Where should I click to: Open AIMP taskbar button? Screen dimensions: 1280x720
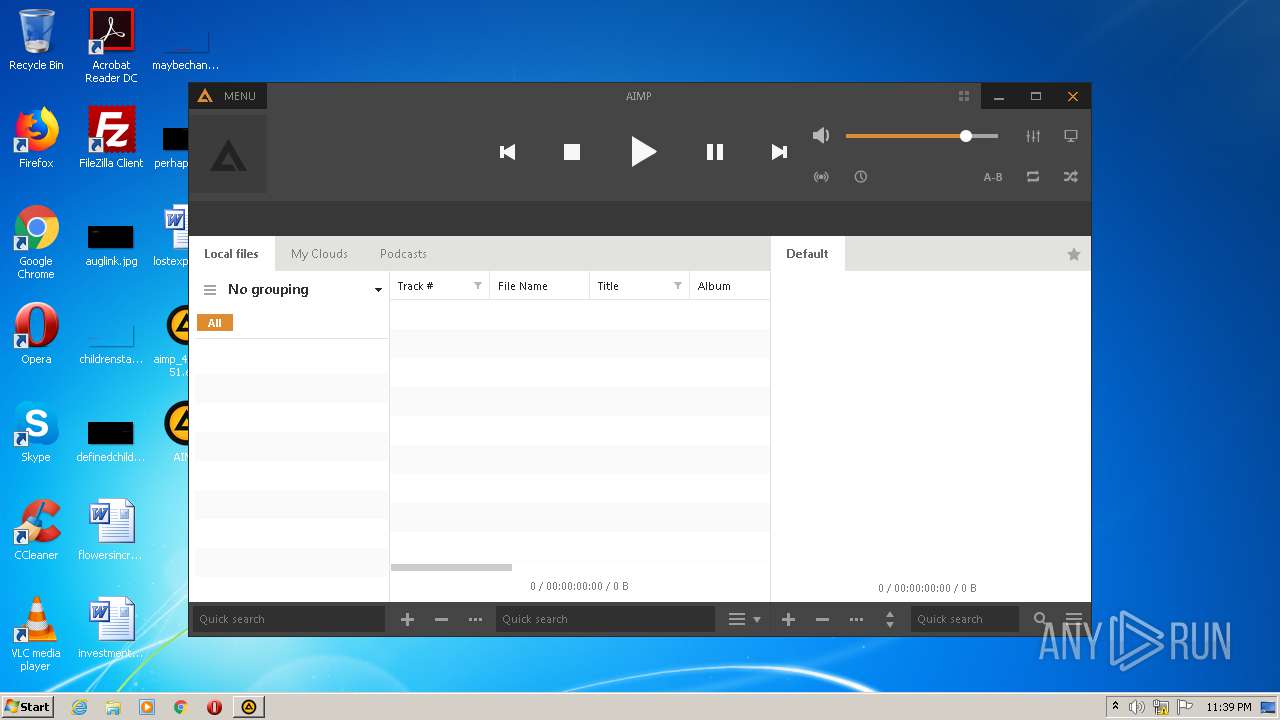pyautogui.click(x=249, y=707)
